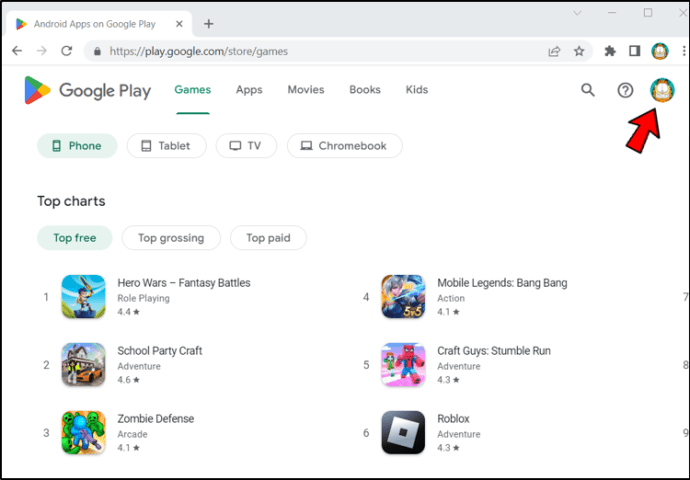Open Zombie Defense title link
This screenshot has height=480, width=690.
[156, 419]
